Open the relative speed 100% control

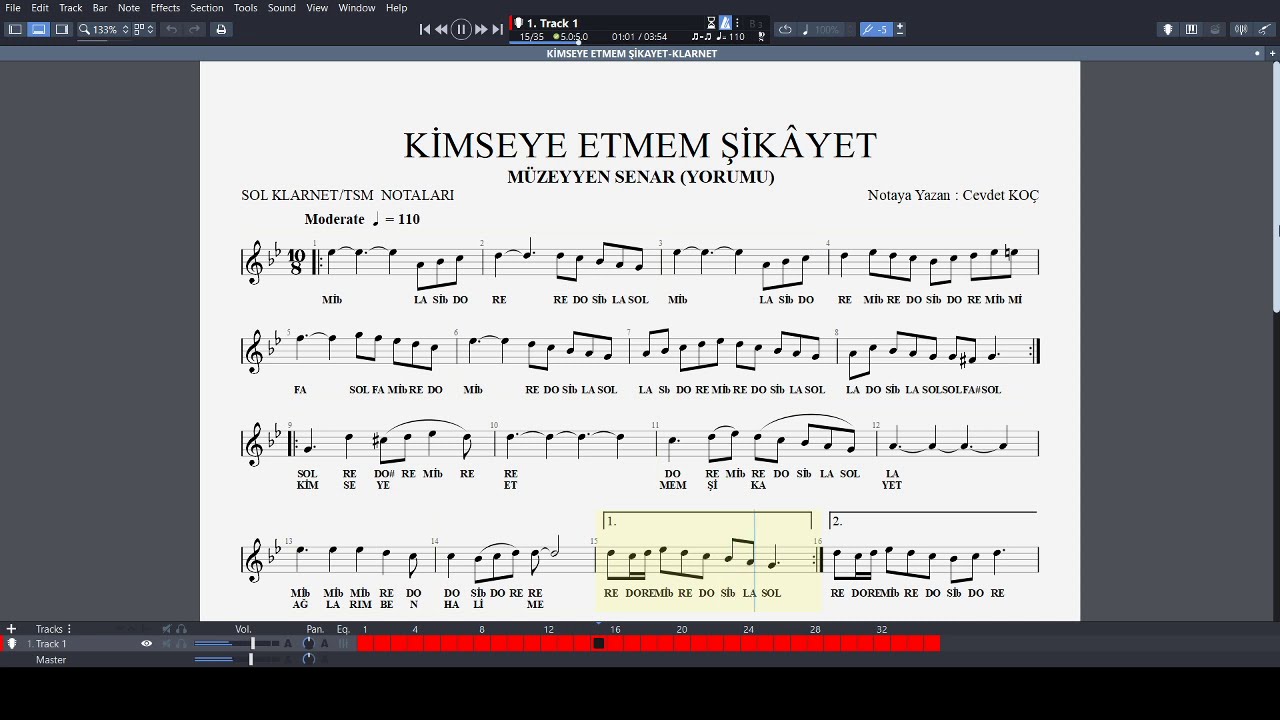pyautogui.click(x=827, y=30)
